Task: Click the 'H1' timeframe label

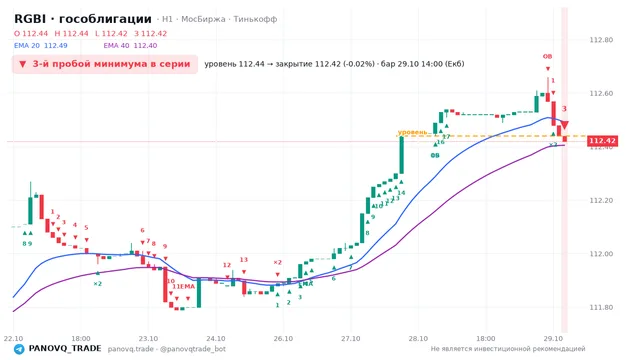Action: [167, 19]
